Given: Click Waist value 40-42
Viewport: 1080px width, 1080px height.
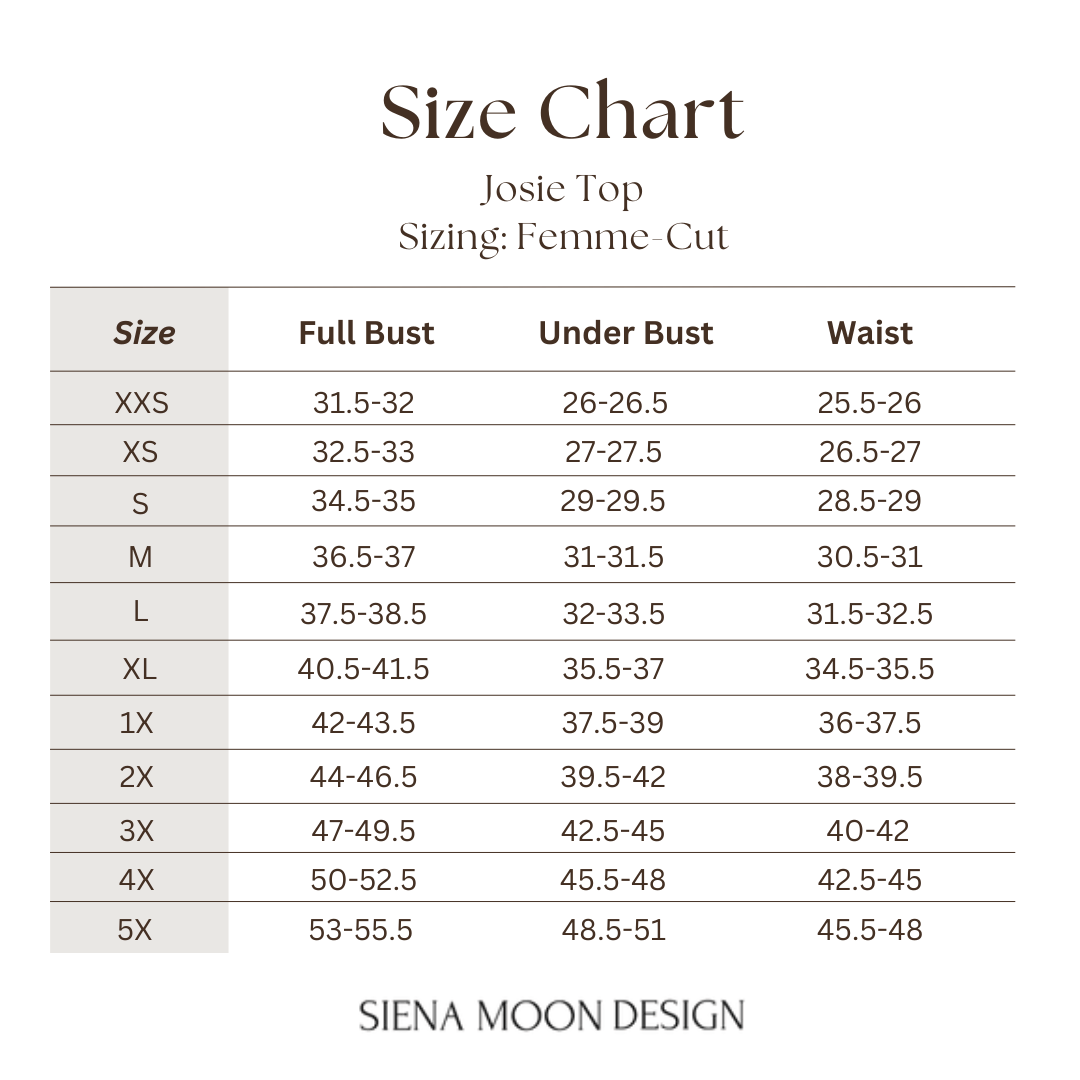Looking at the screenshot, I should tap(868, 831).
